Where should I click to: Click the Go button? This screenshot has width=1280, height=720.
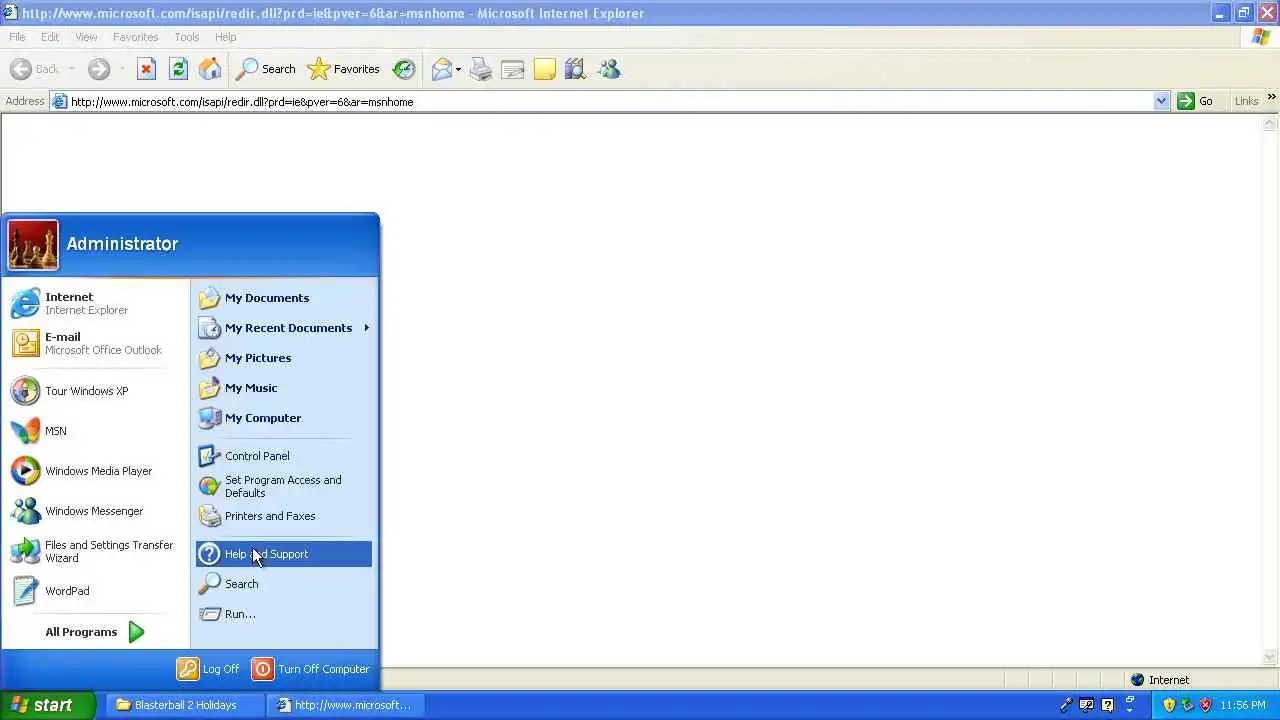coord(1196,101)
